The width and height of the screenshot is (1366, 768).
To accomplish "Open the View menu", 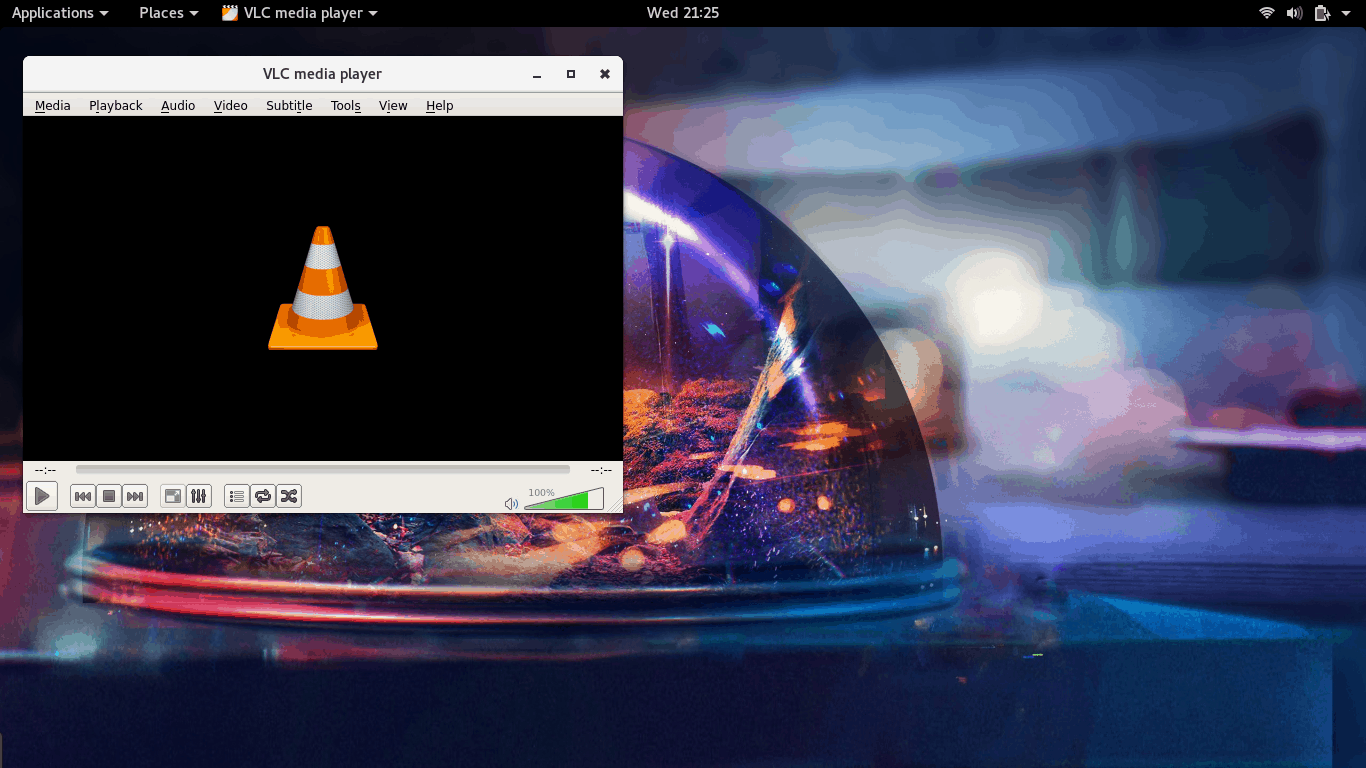I will (x=393, y=106).
